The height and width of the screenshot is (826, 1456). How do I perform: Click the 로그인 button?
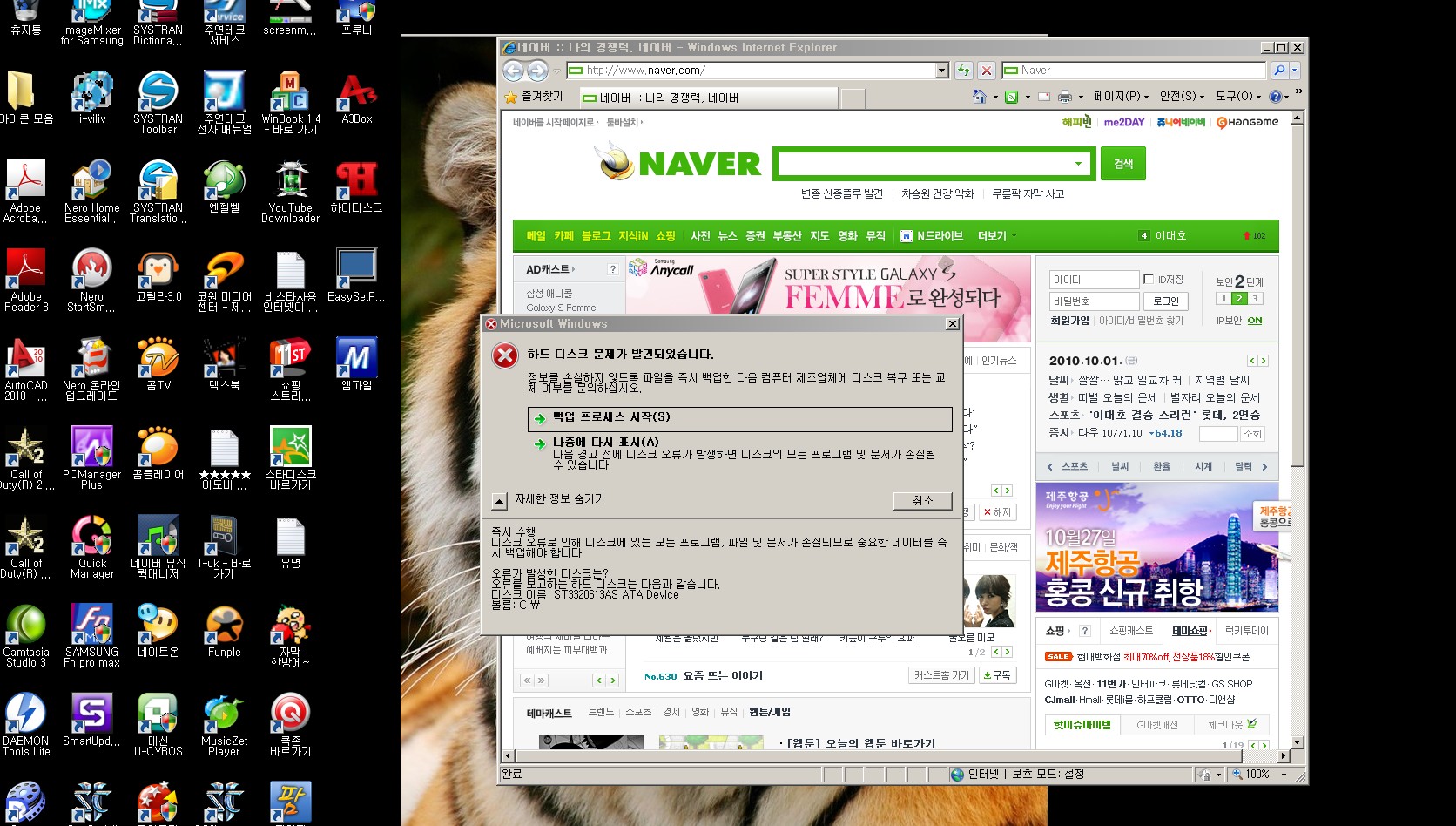click(1166, 301)
